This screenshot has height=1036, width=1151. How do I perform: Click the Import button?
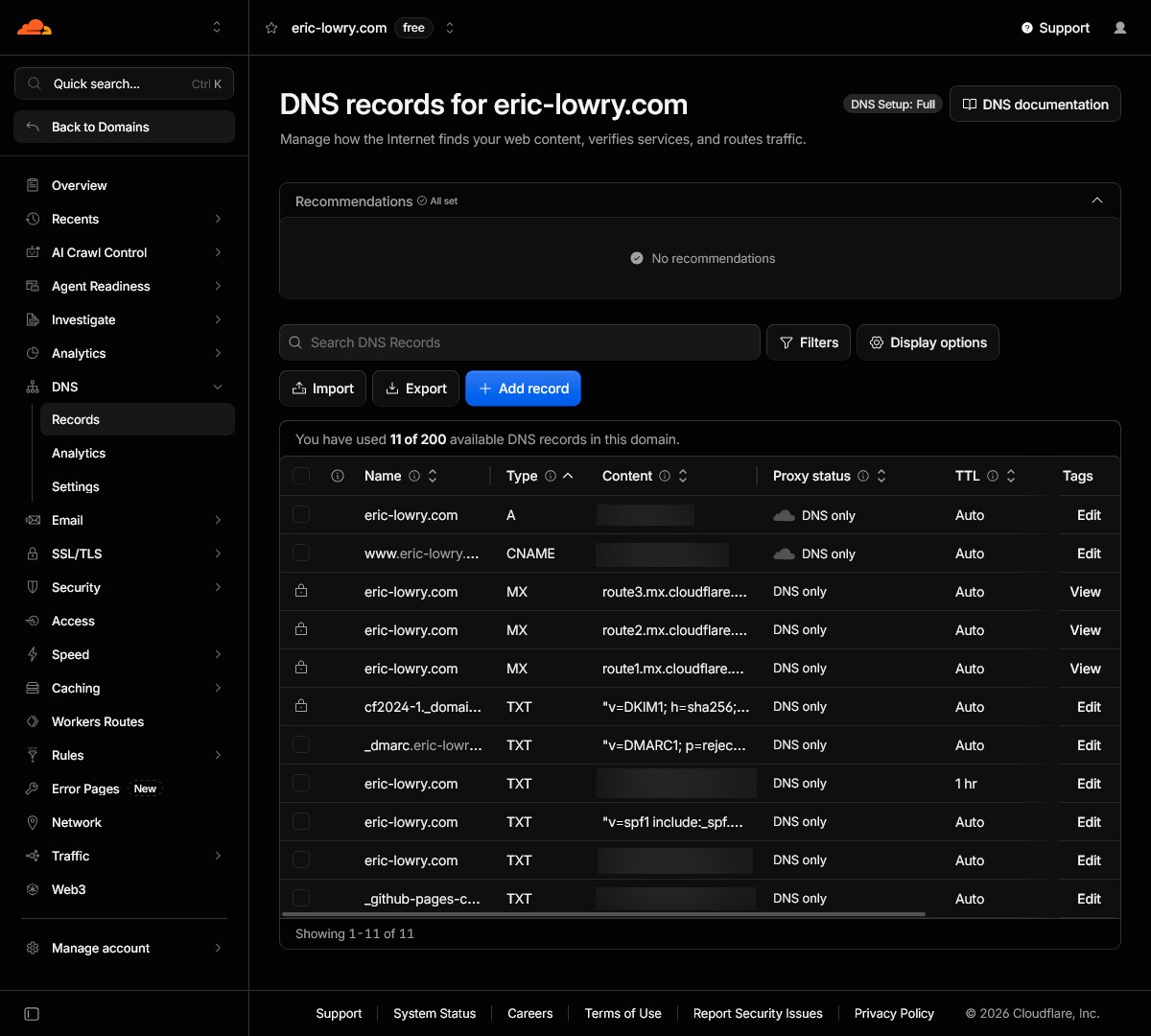tap(322, 388)
